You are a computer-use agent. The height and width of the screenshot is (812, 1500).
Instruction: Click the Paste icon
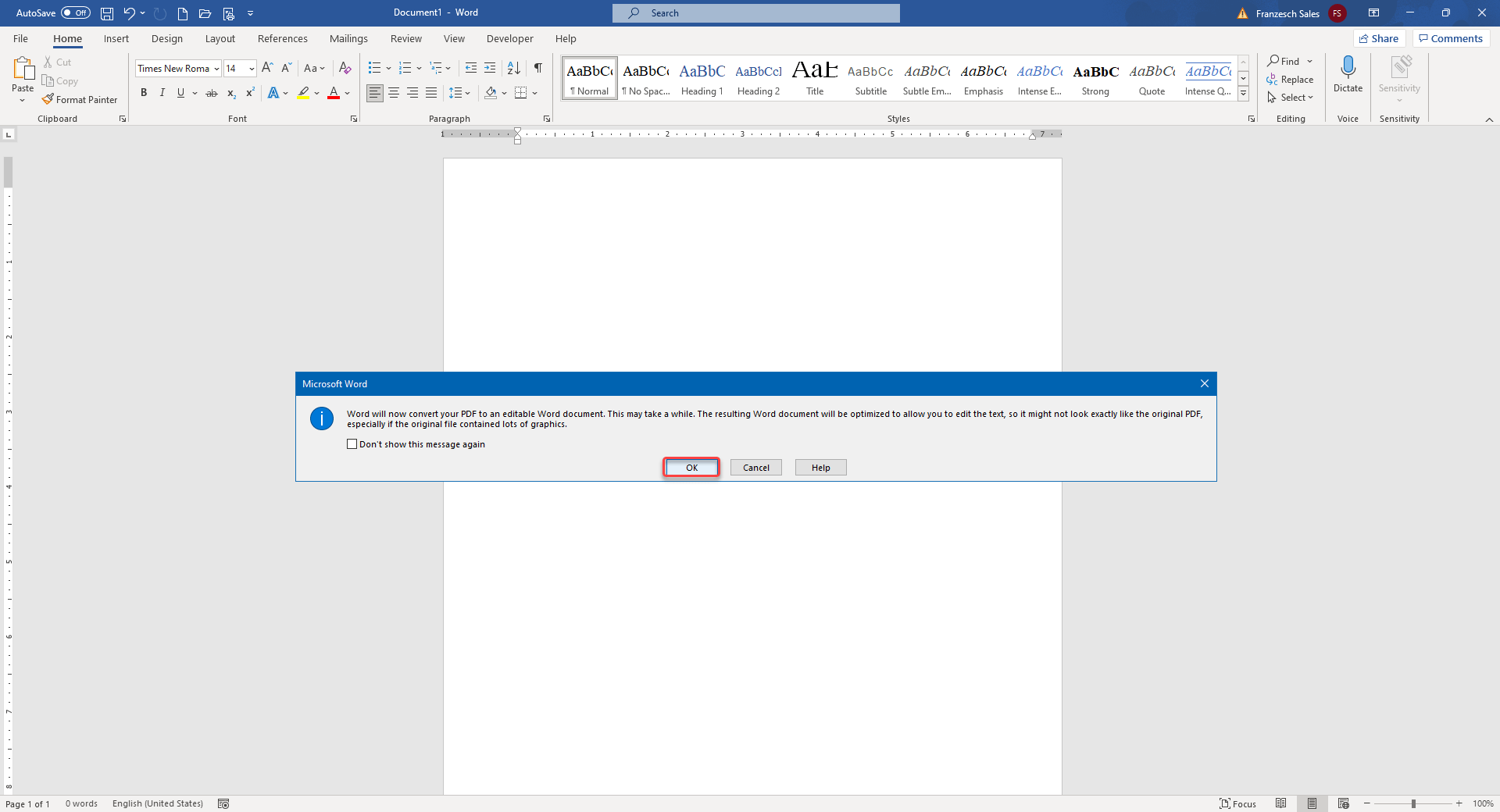pyautogui.click(x=23, y=69)
